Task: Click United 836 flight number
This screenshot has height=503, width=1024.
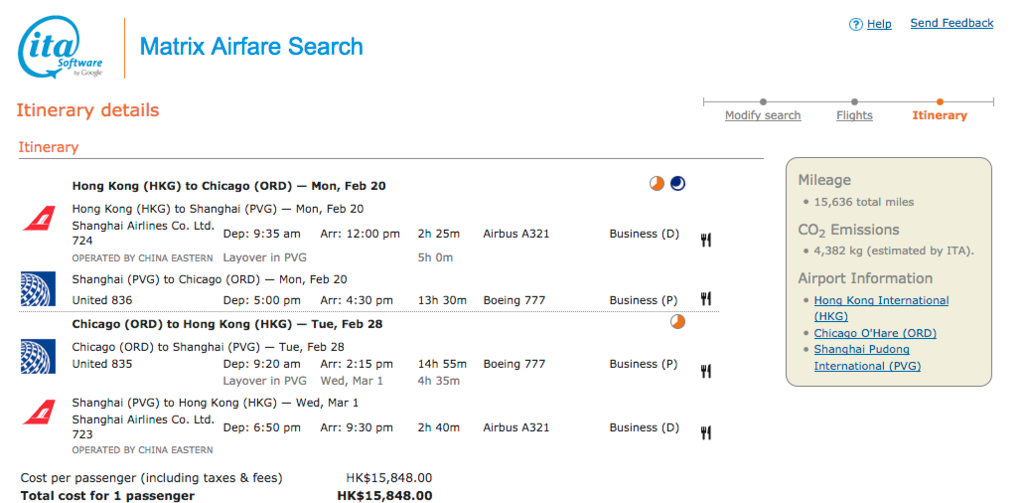Action: tap(102, 300)
